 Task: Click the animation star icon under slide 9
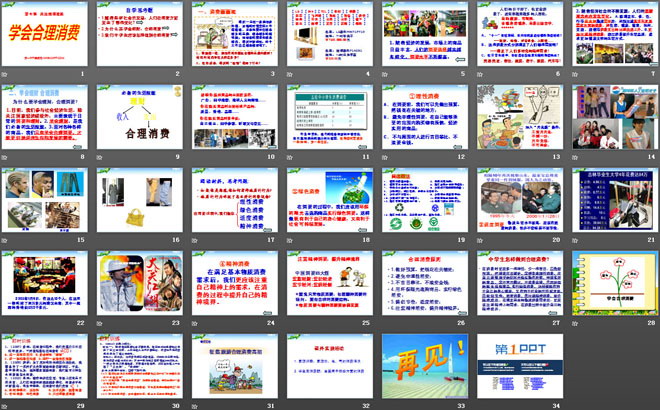pos(99,157)
